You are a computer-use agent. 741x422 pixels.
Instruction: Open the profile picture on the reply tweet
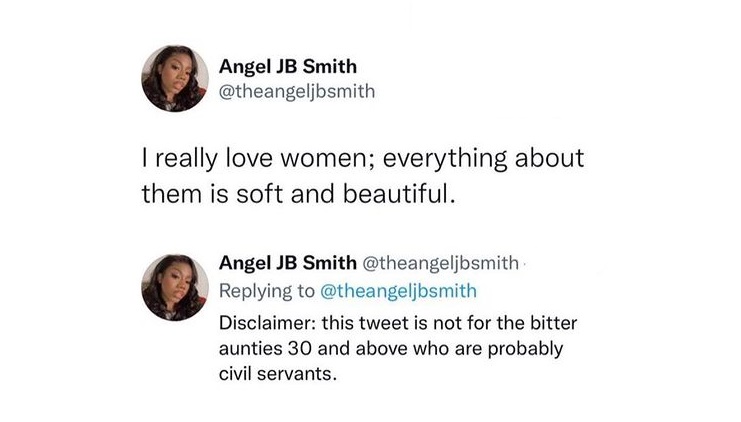(x=175, y=286)
